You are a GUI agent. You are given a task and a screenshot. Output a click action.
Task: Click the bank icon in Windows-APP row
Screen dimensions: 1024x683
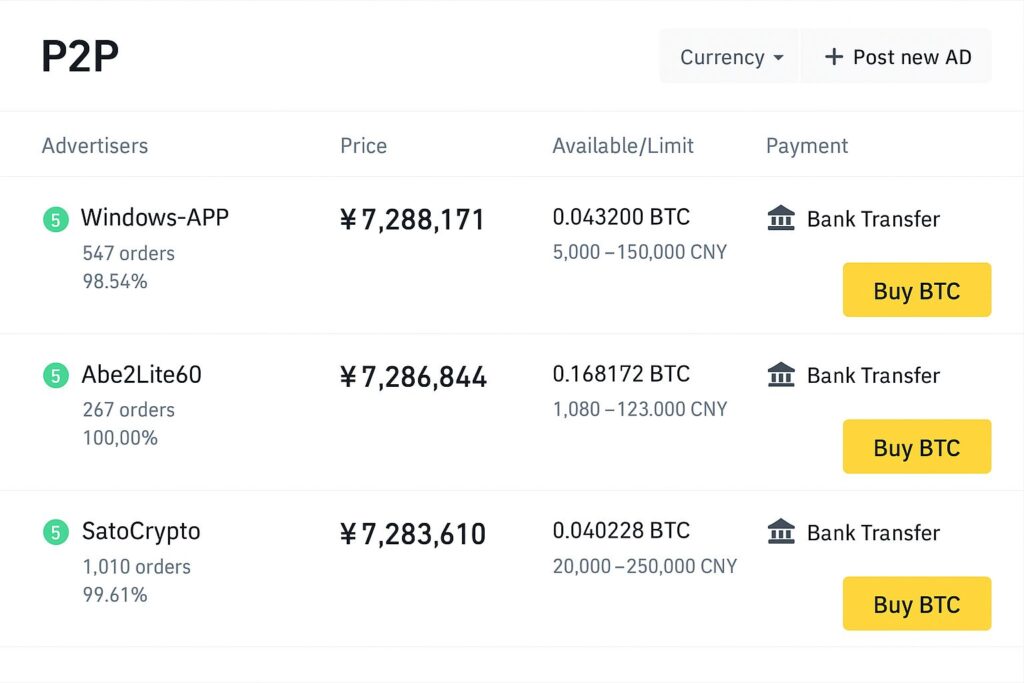tap(780, 218)
